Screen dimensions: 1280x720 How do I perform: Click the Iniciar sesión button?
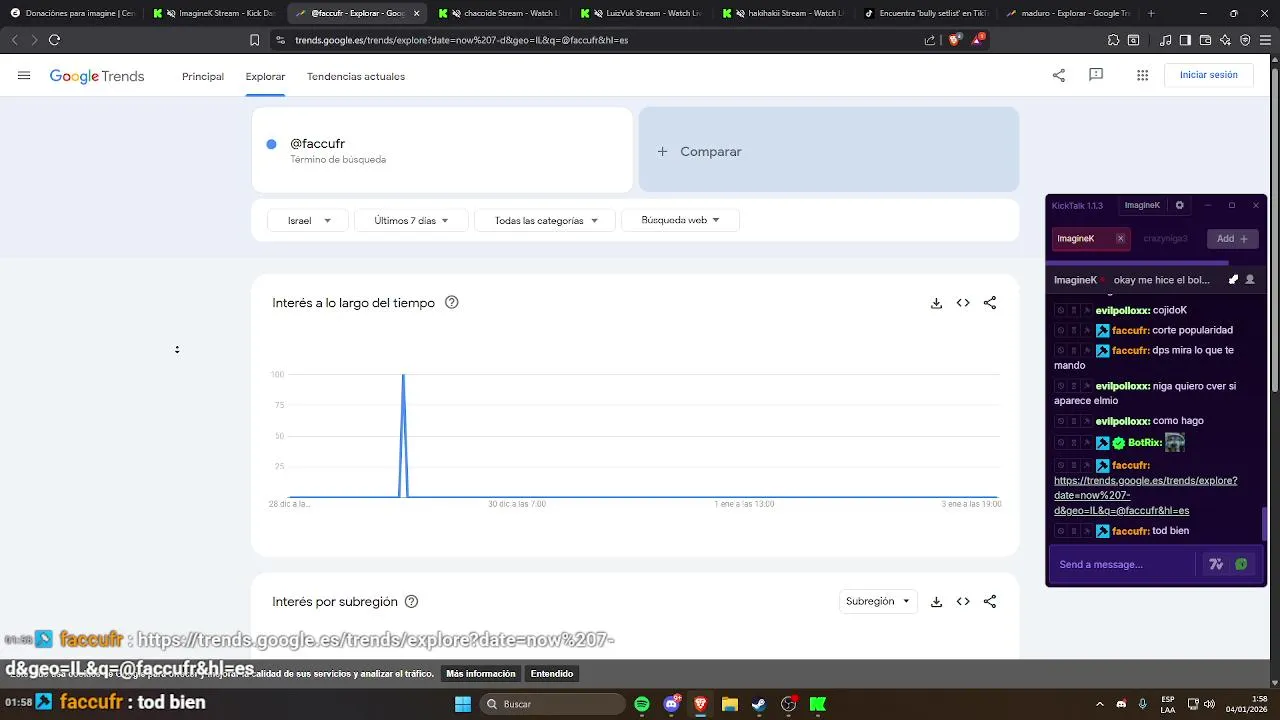(1208, 75)
